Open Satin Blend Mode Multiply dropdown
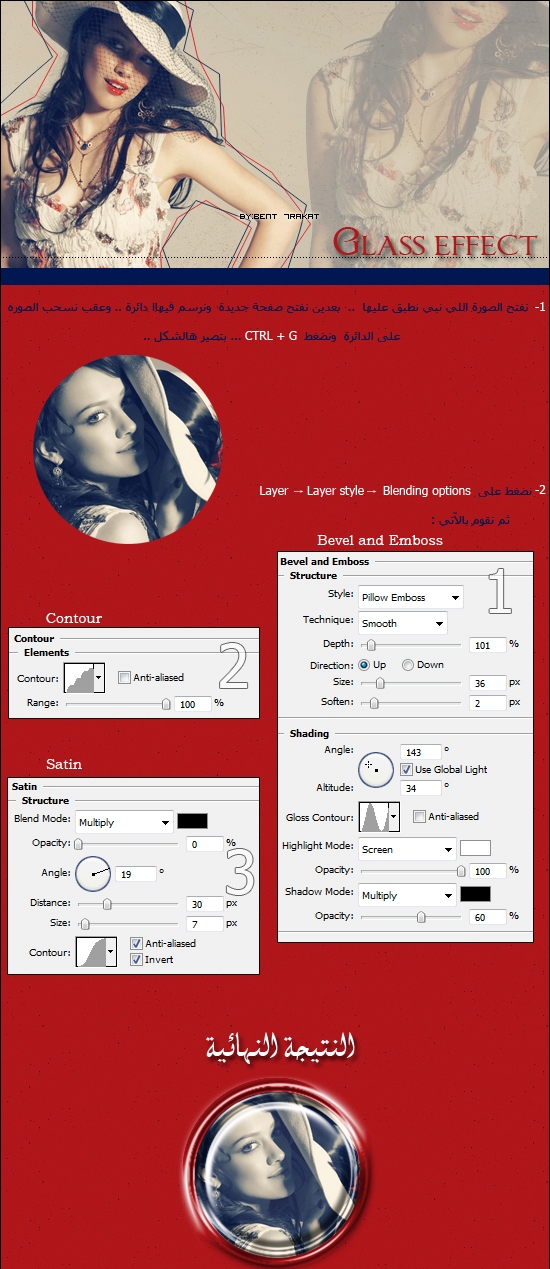The width and height of the screenshot is (550, 1269). (x=124, y=822)
